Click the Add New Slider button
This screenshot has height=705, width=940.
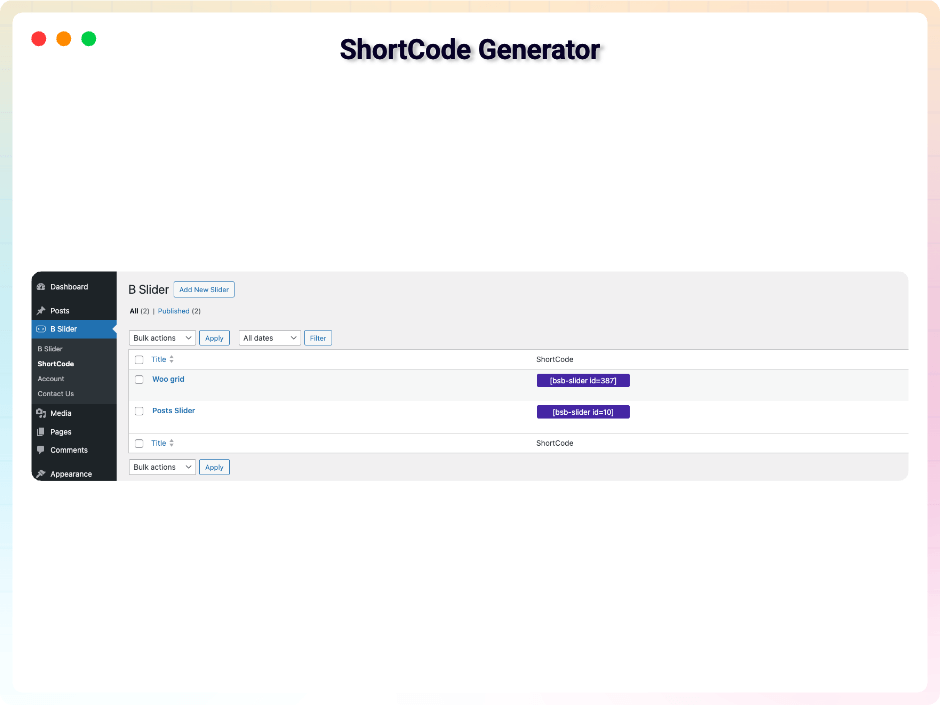click(x=203, y=289)
